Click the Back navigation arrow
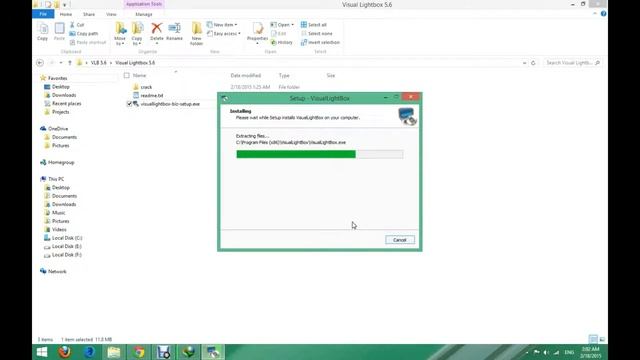 [x=40, y=63]
